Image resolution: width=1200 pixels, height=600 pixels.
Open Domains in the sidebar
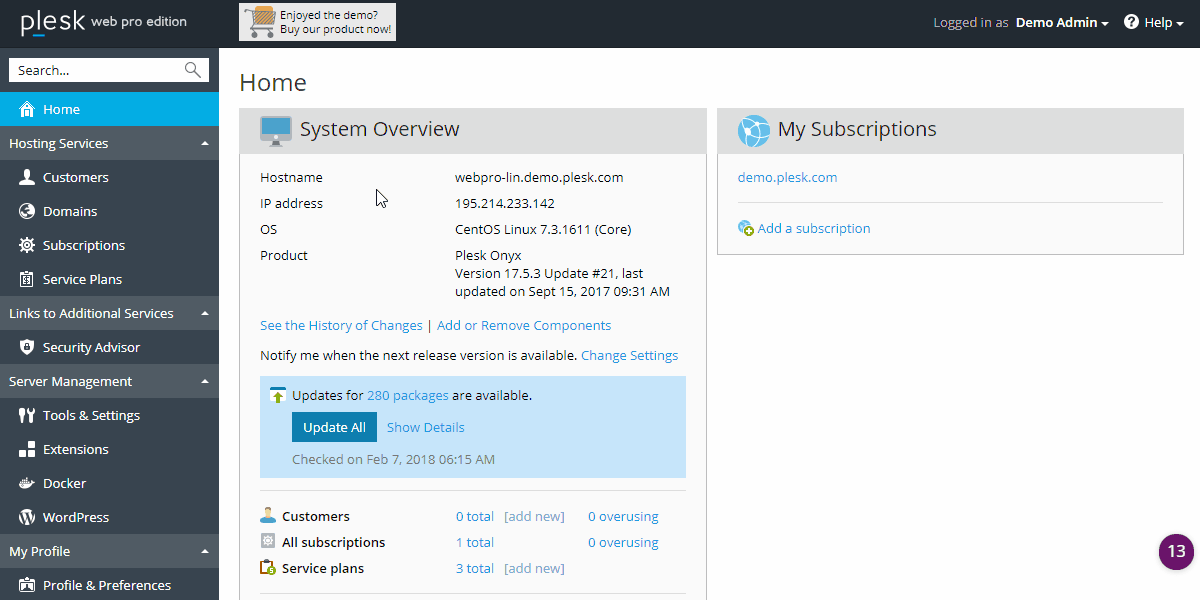tap(109, 211)
